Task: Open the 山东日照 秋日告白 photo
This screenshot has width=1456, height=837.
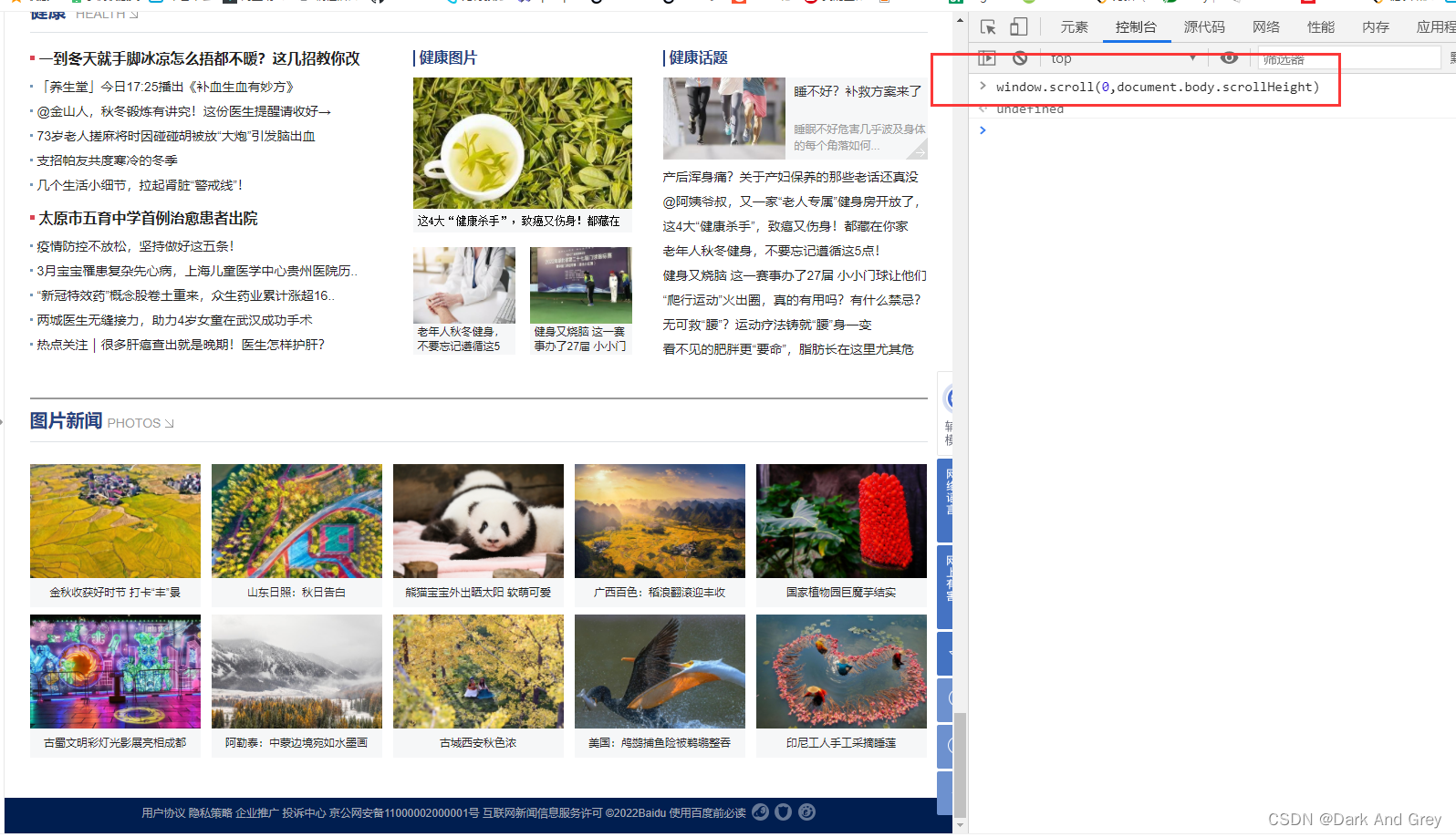Action: 296,522
